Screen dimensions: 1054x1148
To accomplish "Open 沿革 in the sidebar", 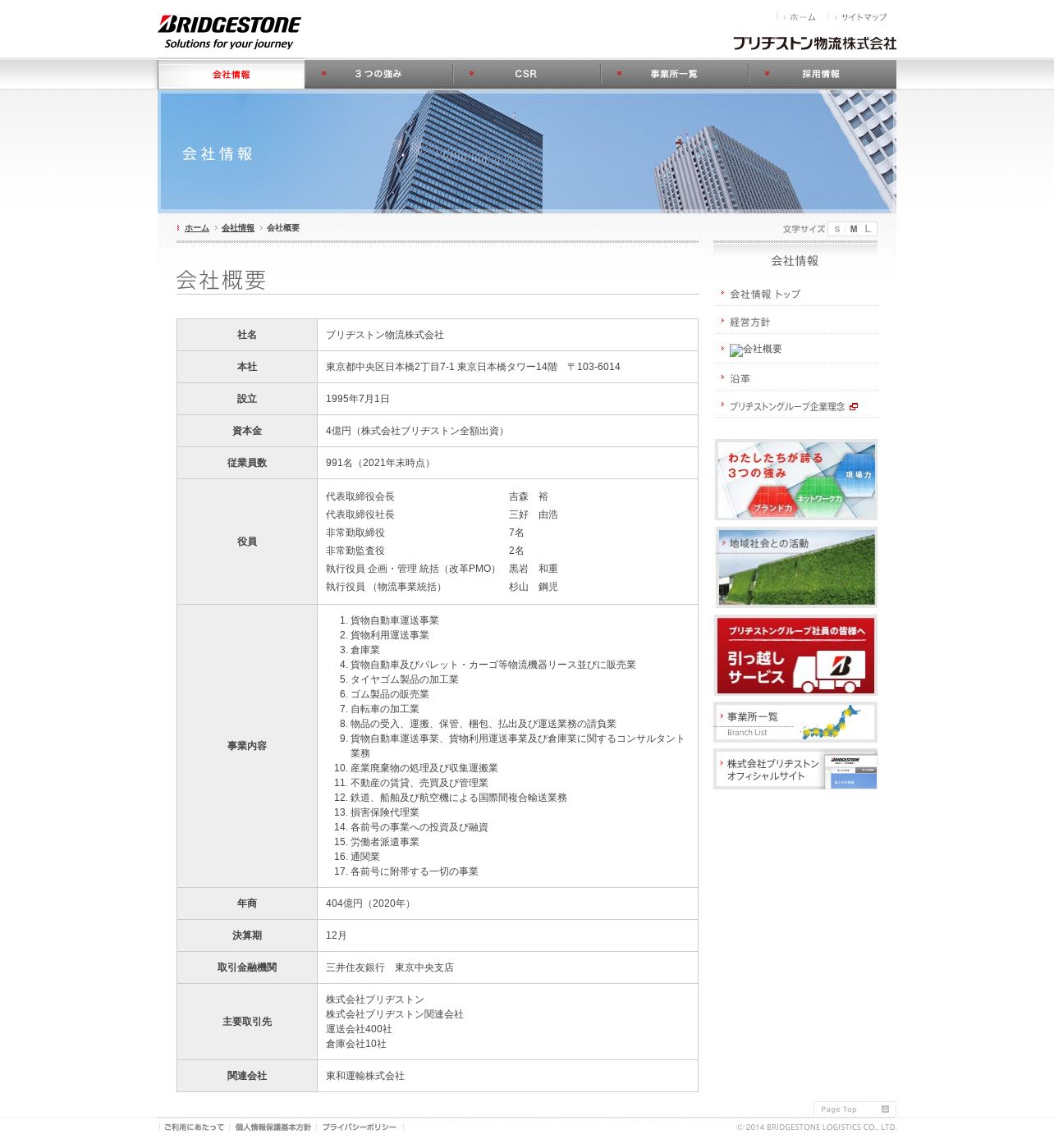I will click(x=740, y=378).
